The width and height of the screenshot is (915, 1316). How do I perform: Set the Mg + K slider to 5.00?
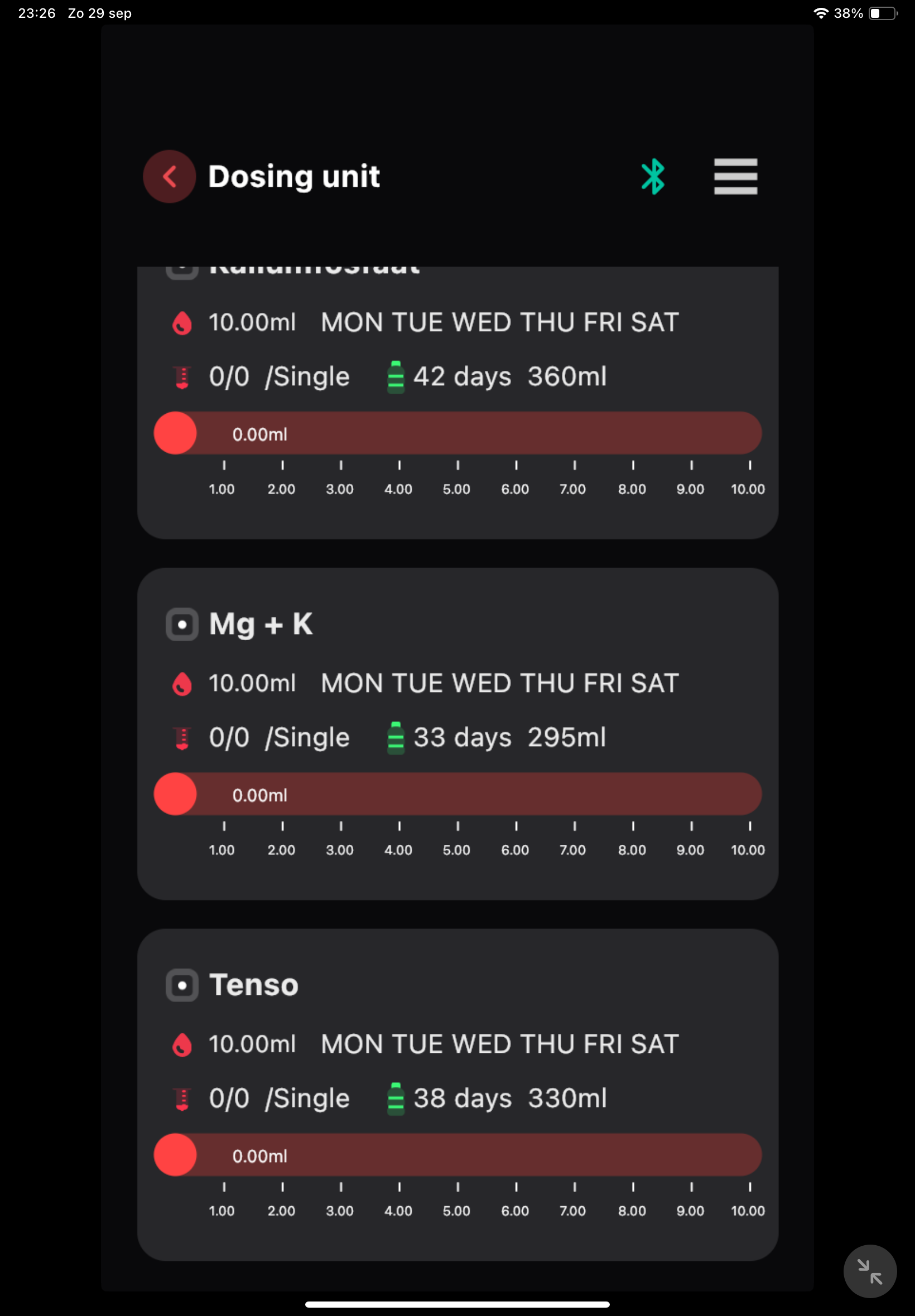click(x=458, y=794)
